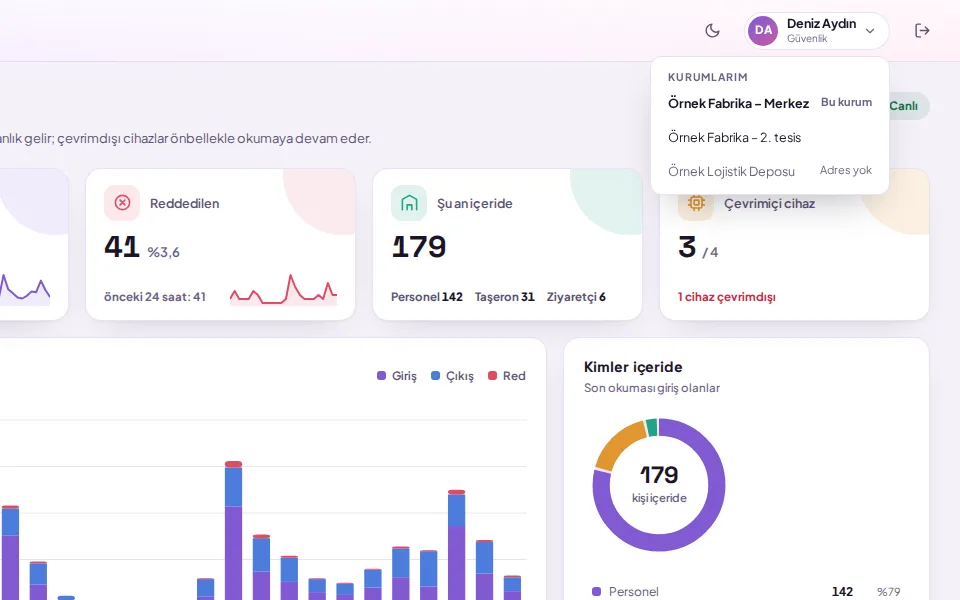Select Örnek Fabrika – Merkez organization

[770, 103]
